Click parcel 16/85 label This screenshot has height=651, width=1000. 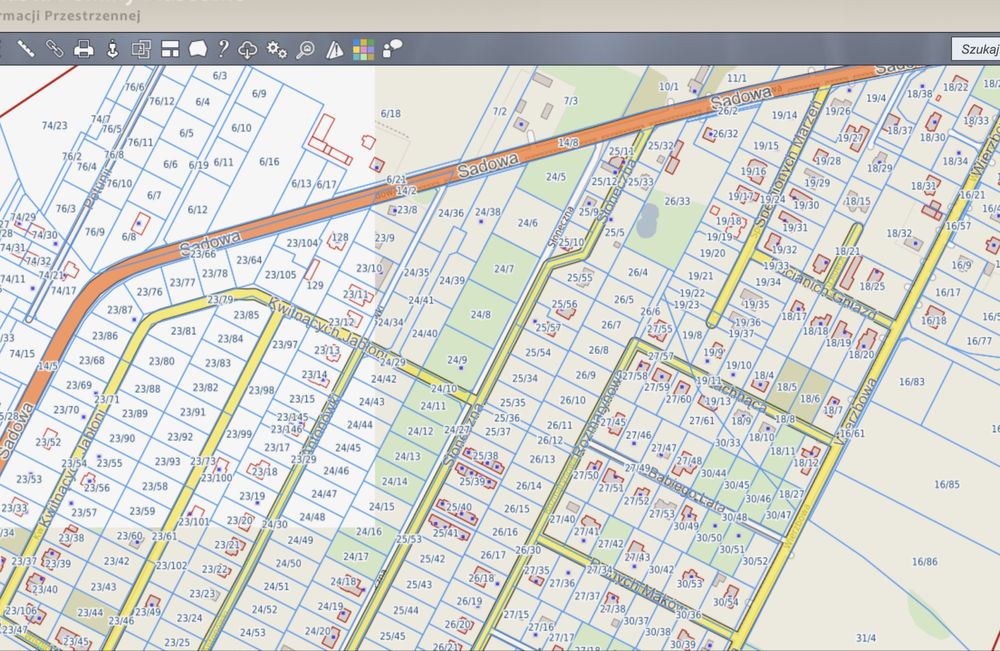(947, 484)
